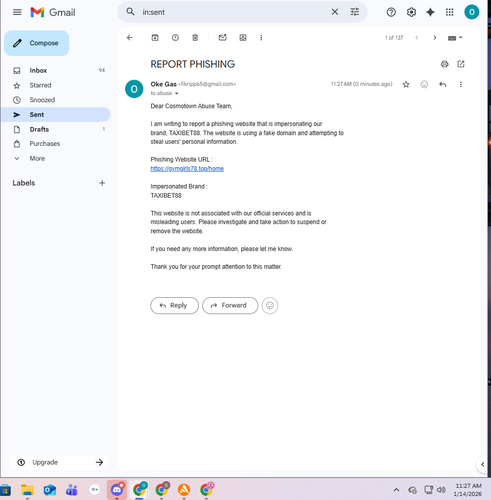Open File Explorer on the taskbar
Image resolution: width=491 pixels, height=500 pixels.
[27, 490]
